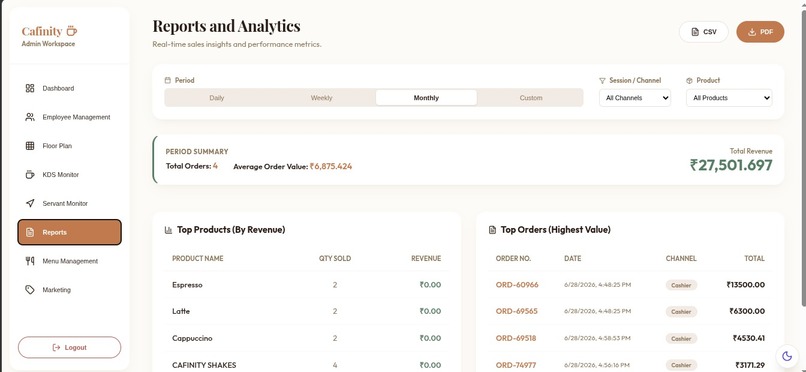
Task: Click the CHANNEL column header
Action: (681, 258)
